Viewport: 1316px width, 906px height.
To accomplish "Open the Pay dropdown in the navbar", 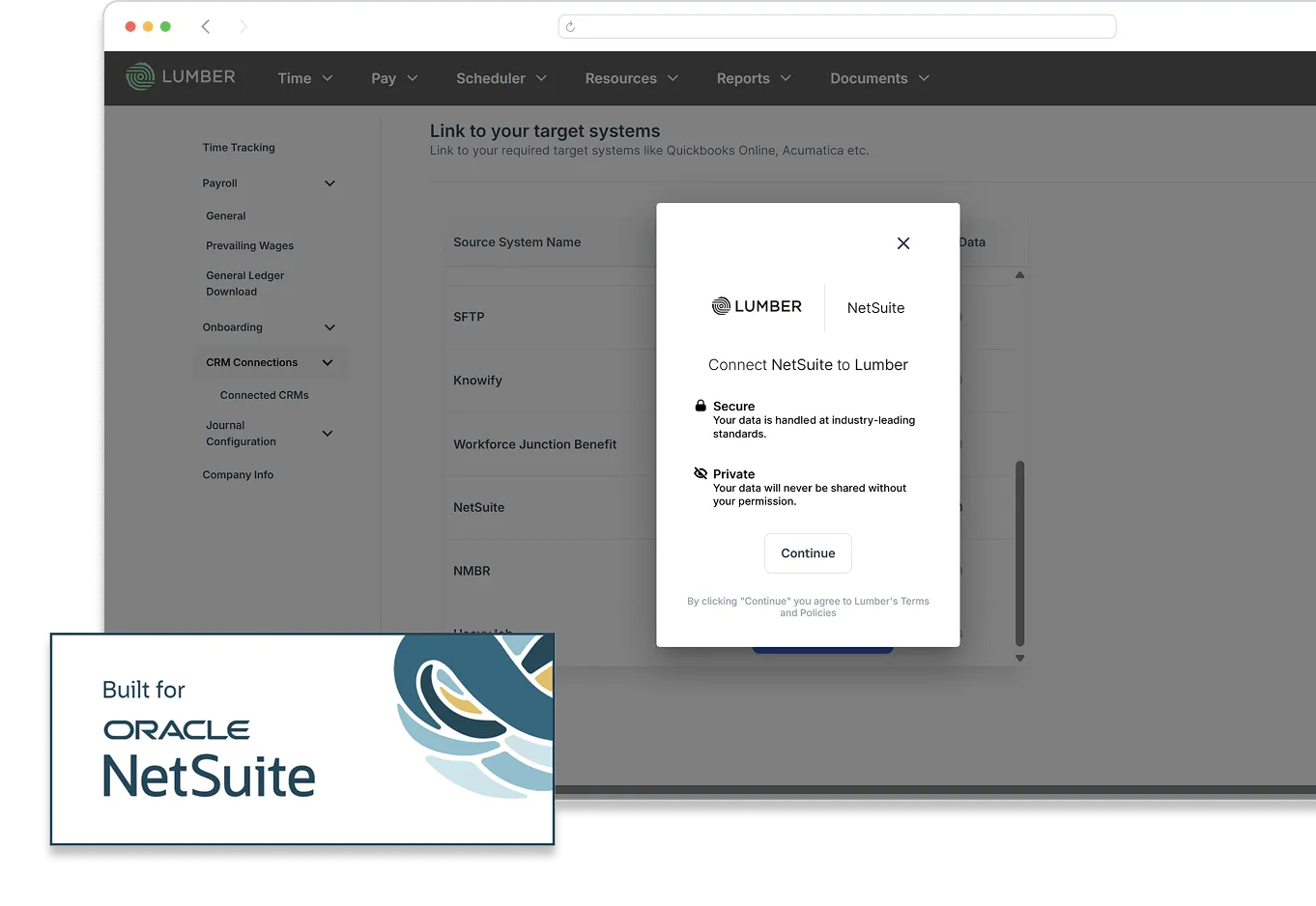I will 393,78.
